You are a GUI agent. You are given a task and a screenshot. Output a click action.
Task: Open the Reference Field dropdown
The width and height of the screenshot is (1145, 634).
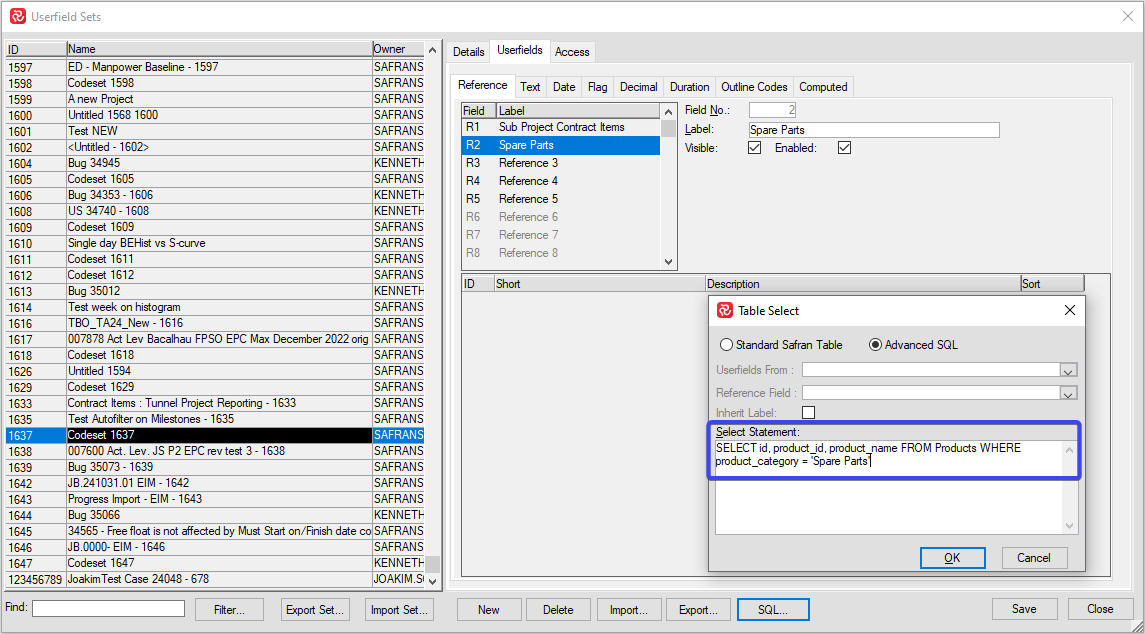pos(1068,394)
